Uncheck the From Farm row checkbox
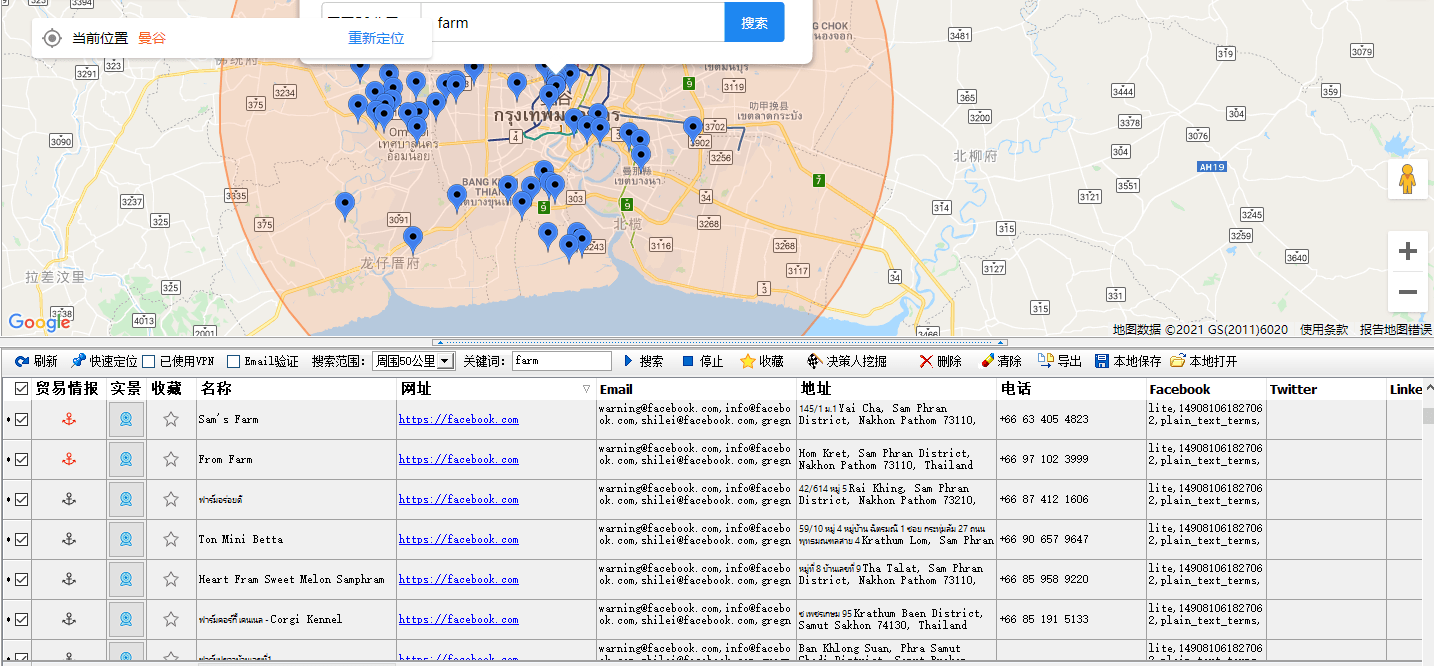 [x=21, y=460]
